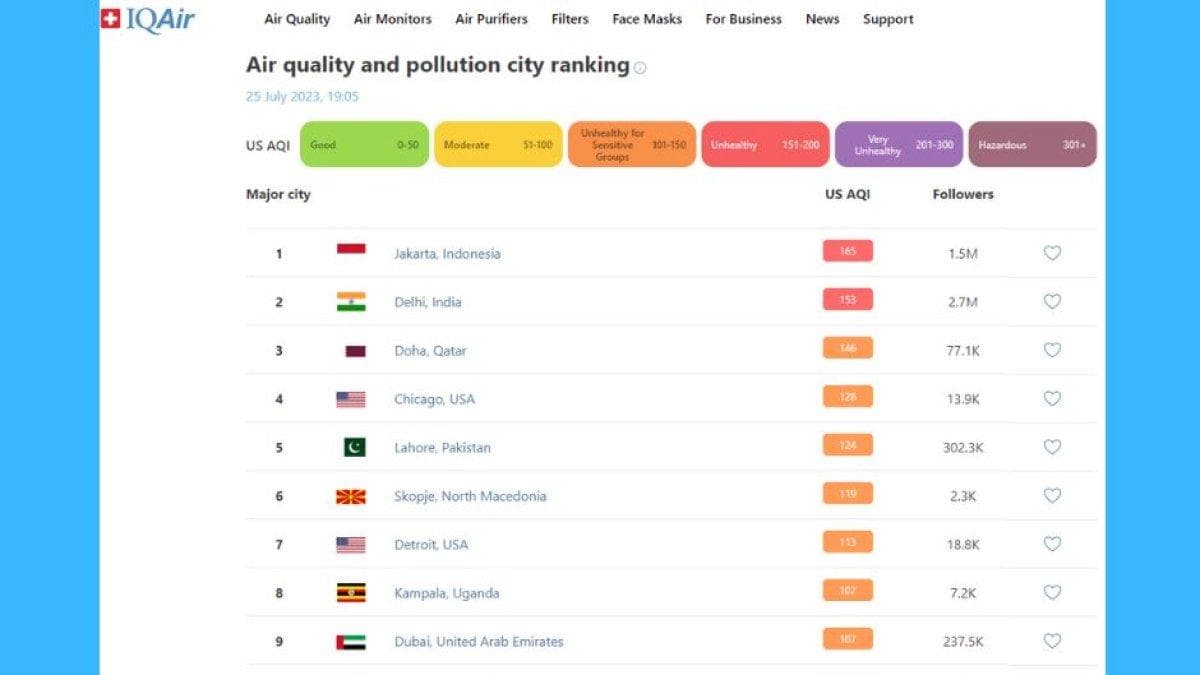The width and height of the screenshot is (1200, 675).
Task: Favorite Skopje, North Macedonia with the heart icon
Action: click(1052, 495)
